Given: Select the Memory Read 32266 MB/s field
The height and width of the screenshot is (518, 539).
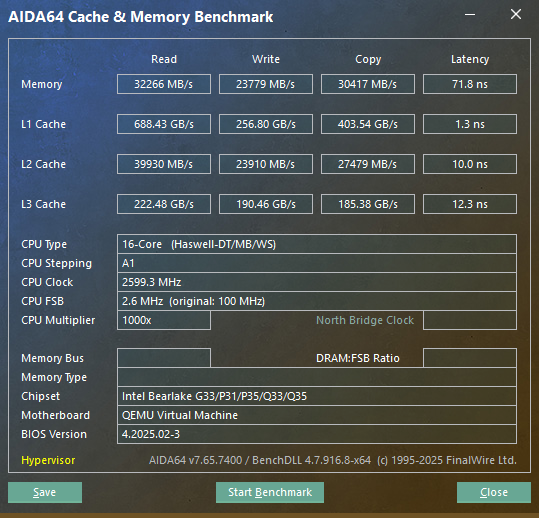Looking at the screenshot, I should [x=164, y=84].
